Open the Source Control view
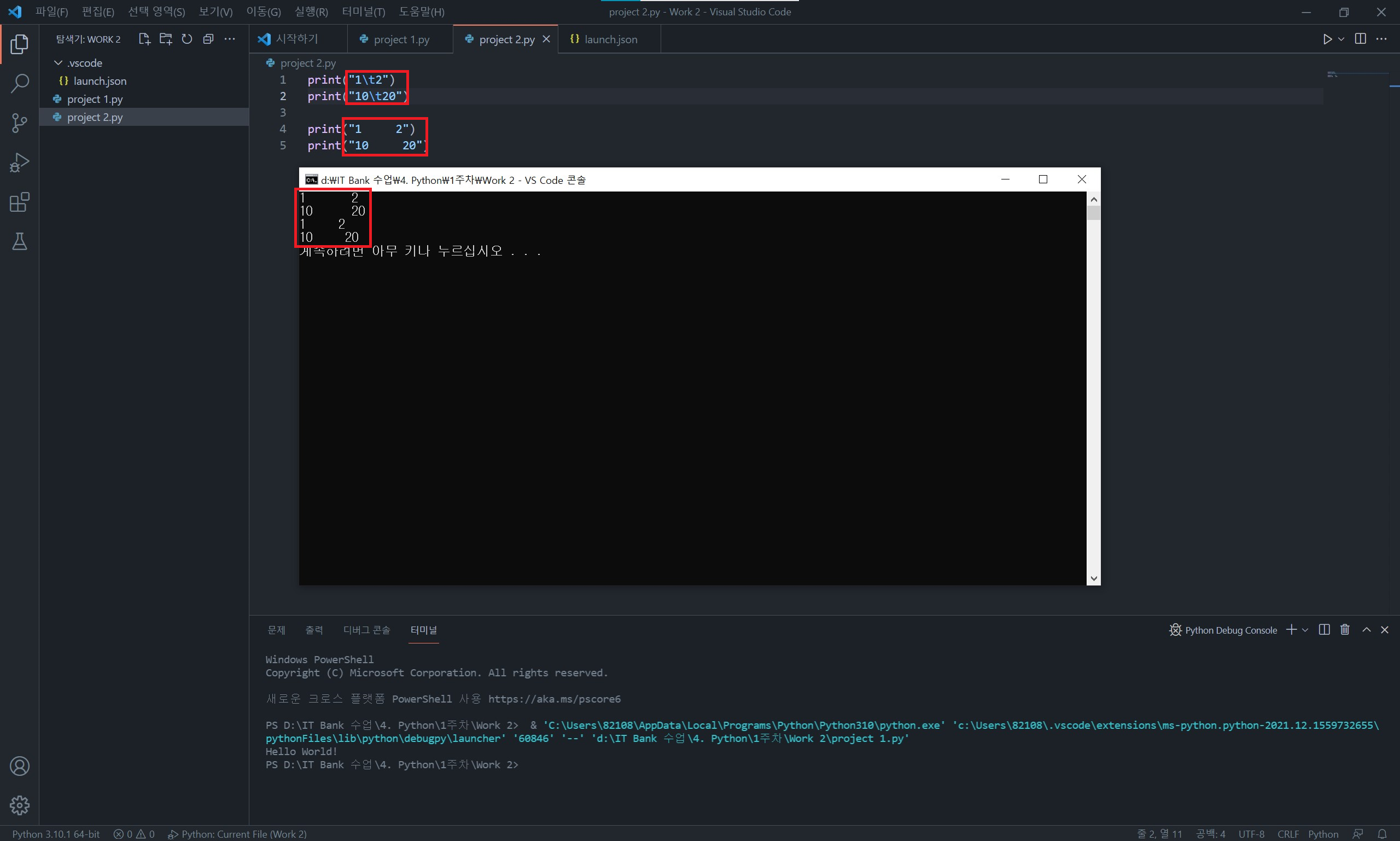This screenshot has height=841, width=1400. point(19,123)
